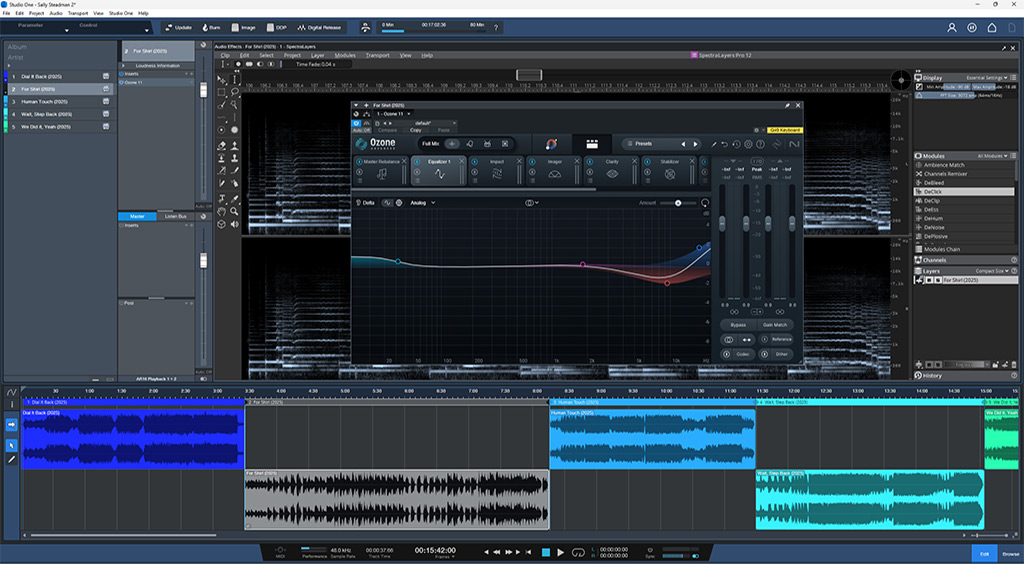Toggle power on Equalizer 1 module
This screenshot has width=1024, height=564.
417,161
